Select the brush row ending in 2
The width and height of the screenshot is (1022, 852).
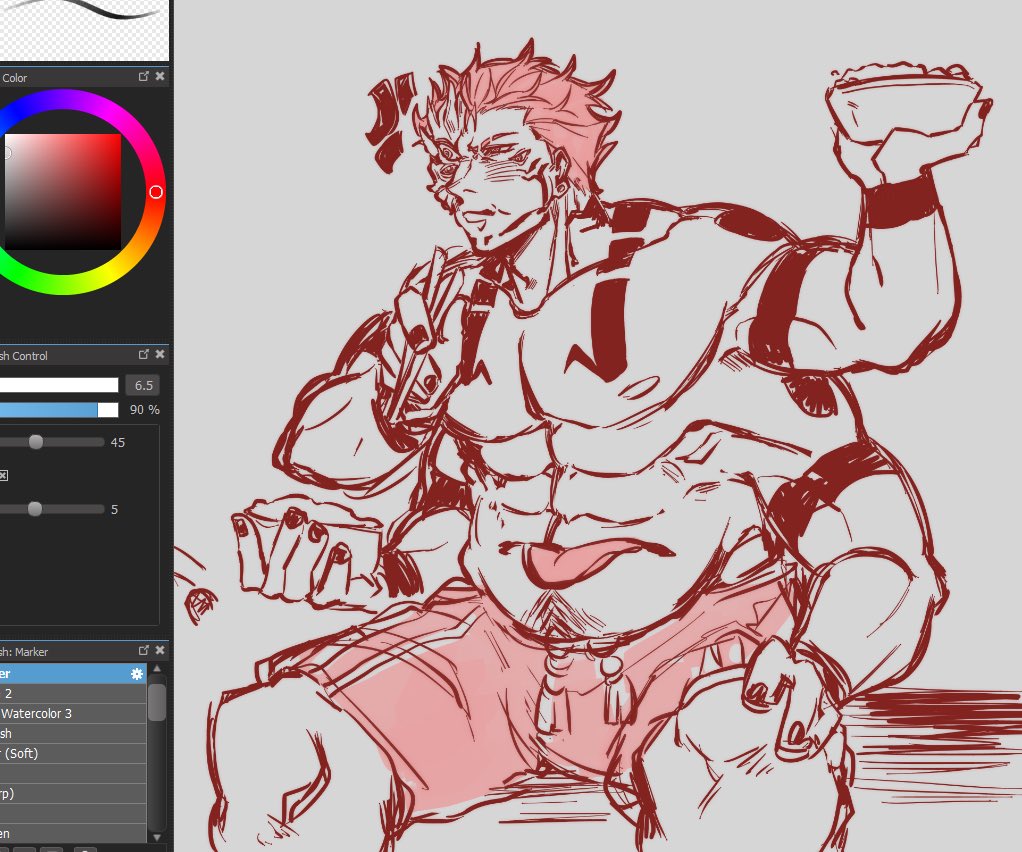73,694
